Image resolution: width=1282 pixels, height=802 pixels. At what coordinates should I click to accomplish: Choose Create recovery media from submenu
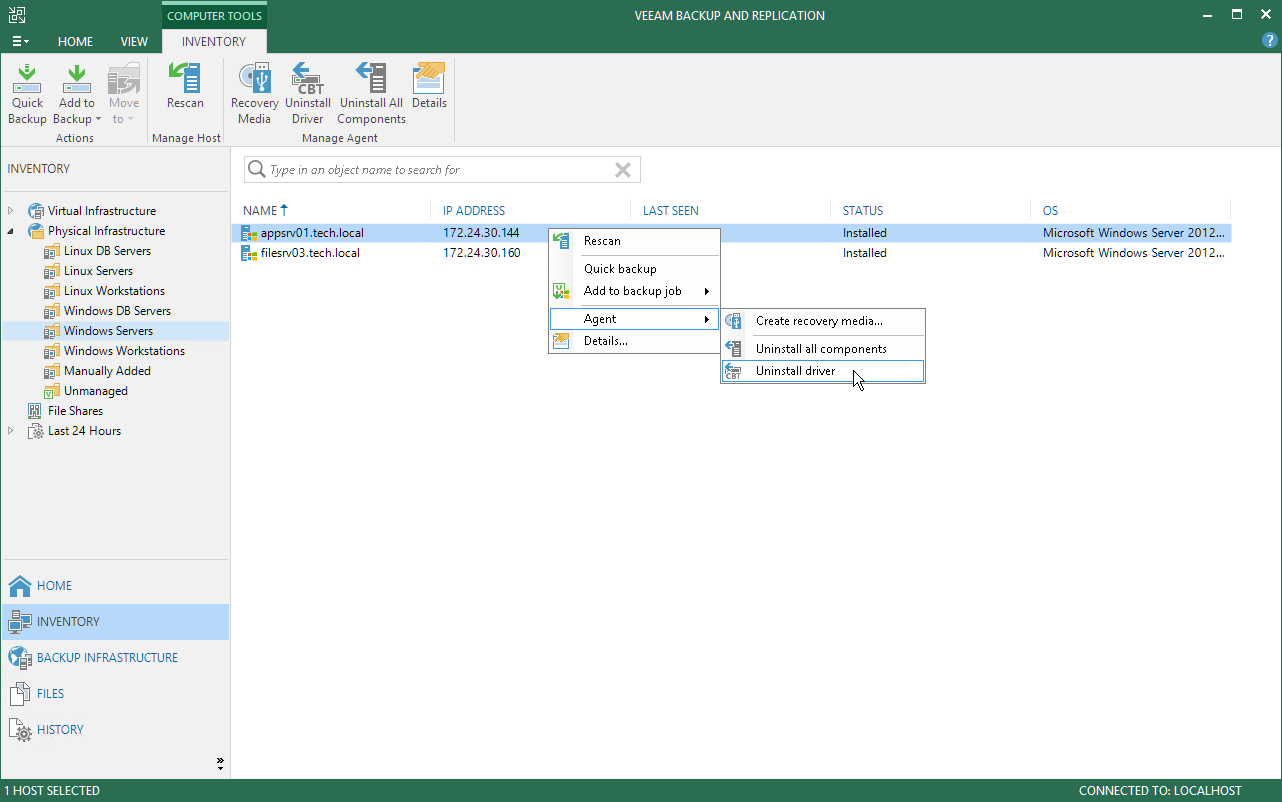818,321
